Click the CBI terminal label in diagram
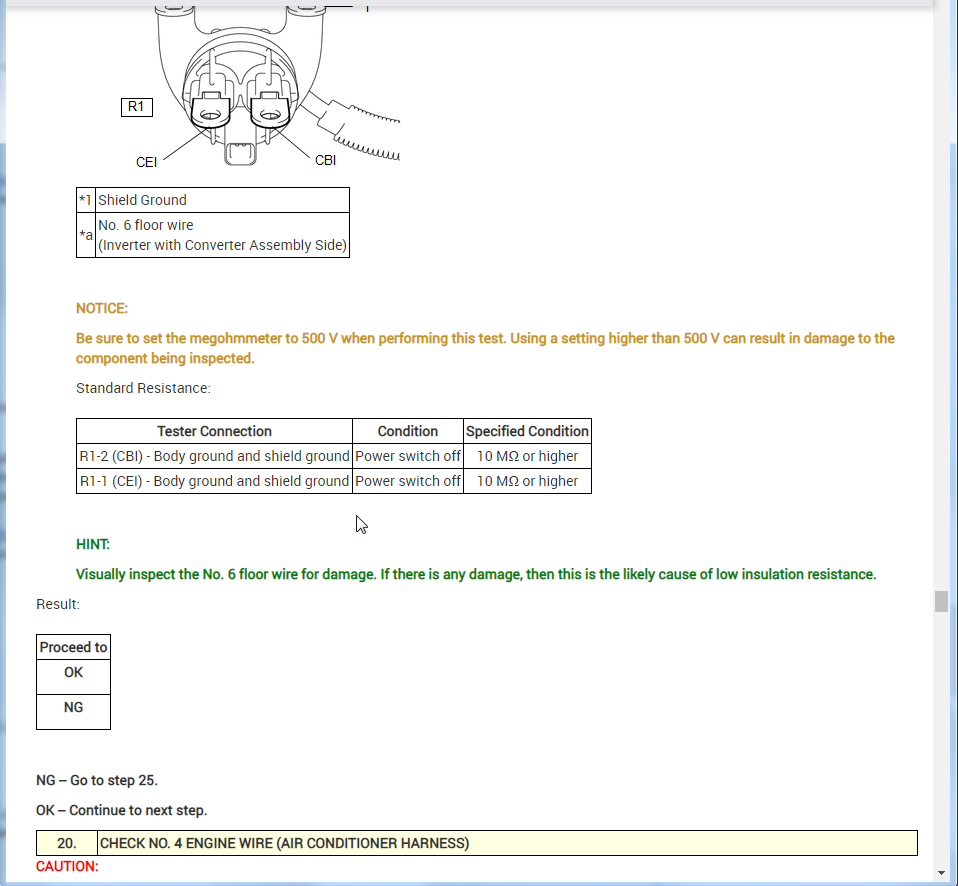 (326, 160)
